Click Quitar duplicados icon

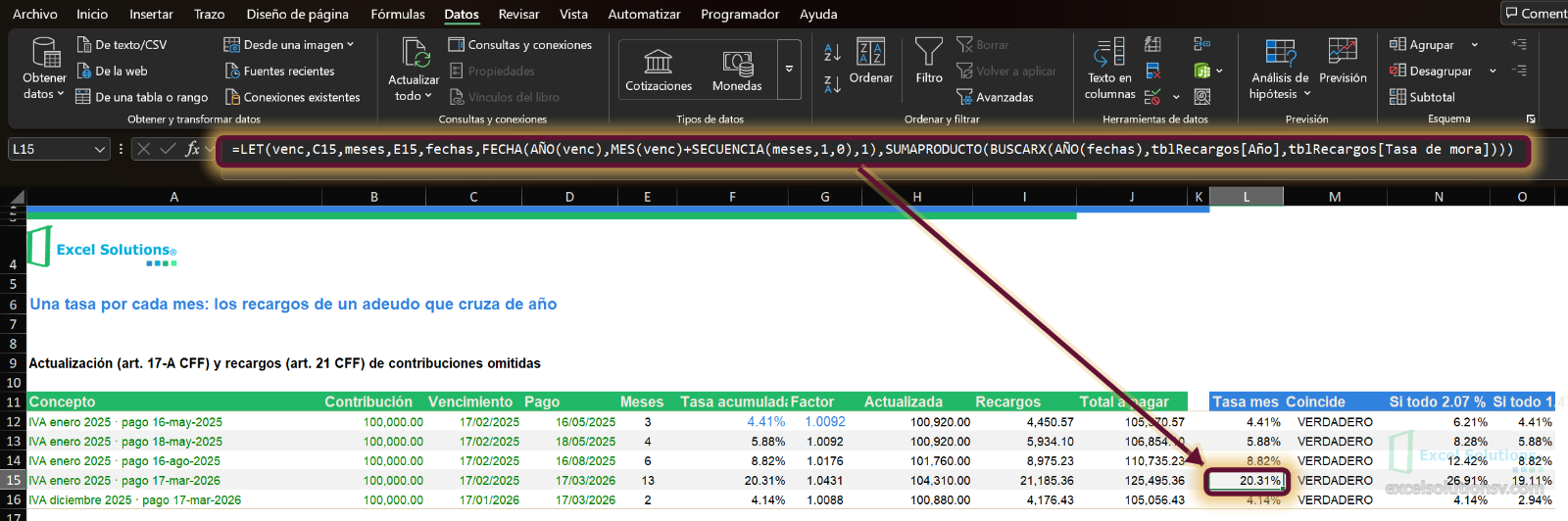(1152, 71)
